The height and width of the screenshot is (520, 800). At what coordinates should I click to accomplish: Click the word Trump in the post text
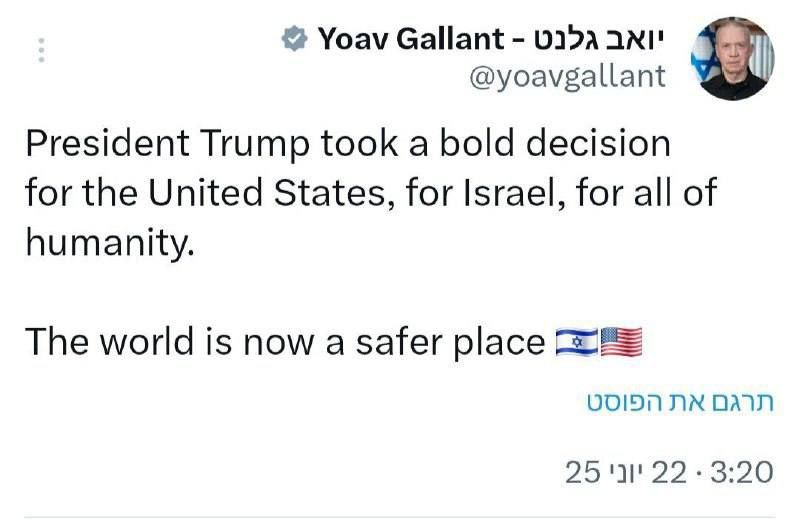point(255,143)
